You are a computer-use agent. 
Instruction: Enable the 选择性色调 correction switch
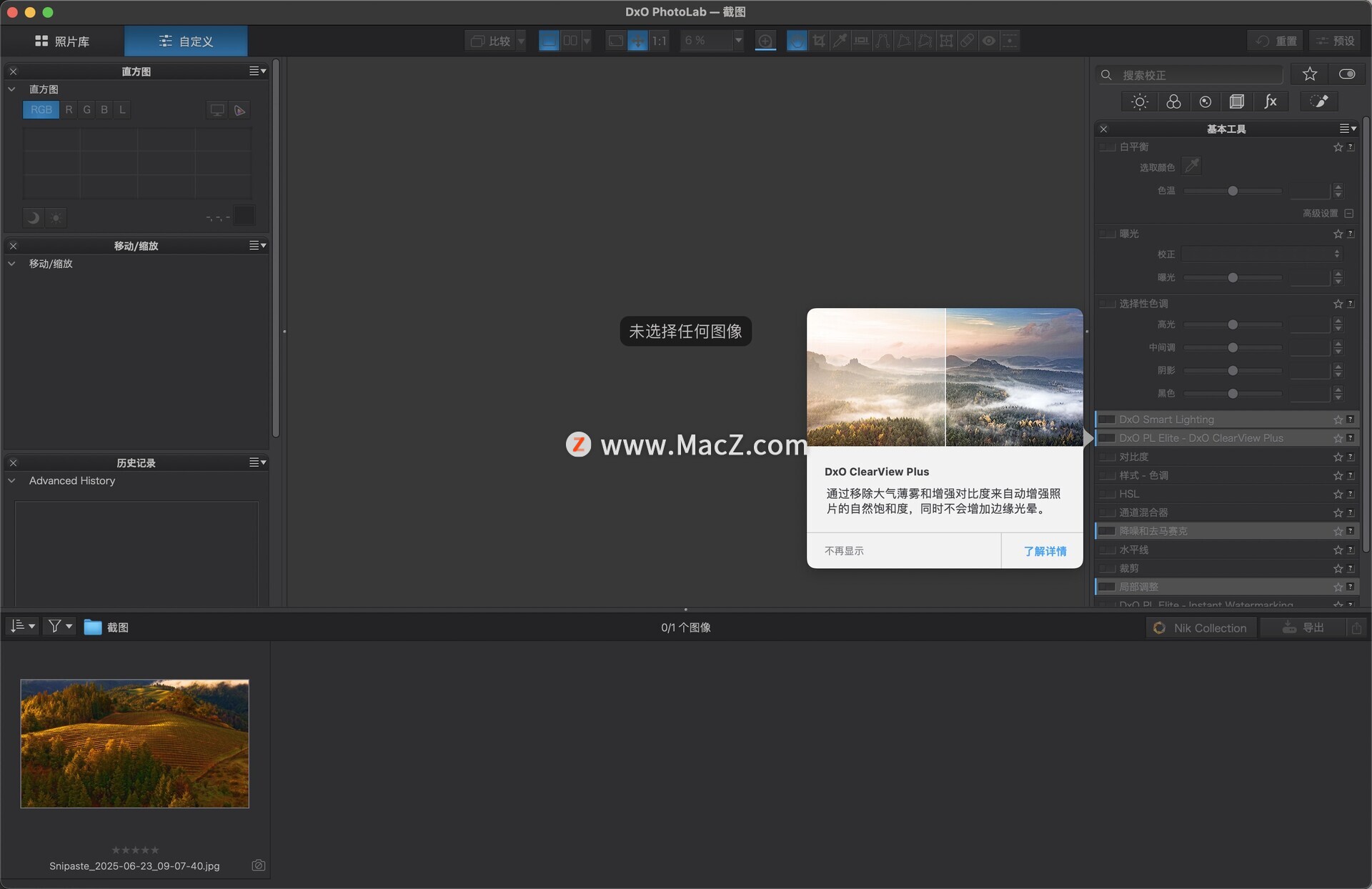tap(1108, 304)
